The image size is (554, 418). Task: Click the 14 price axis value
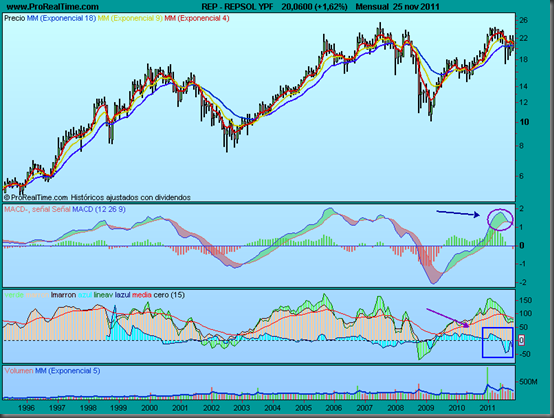point(524,86)
